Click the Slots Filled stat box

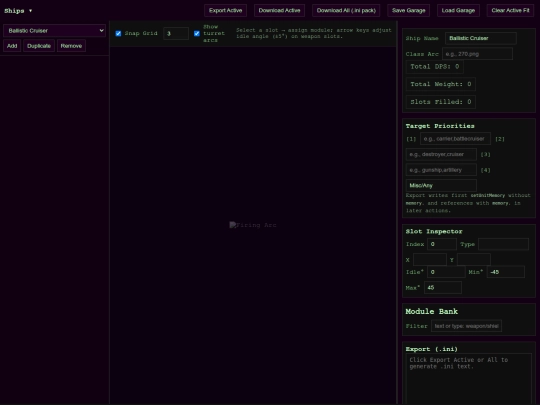(x=441, y=102)
